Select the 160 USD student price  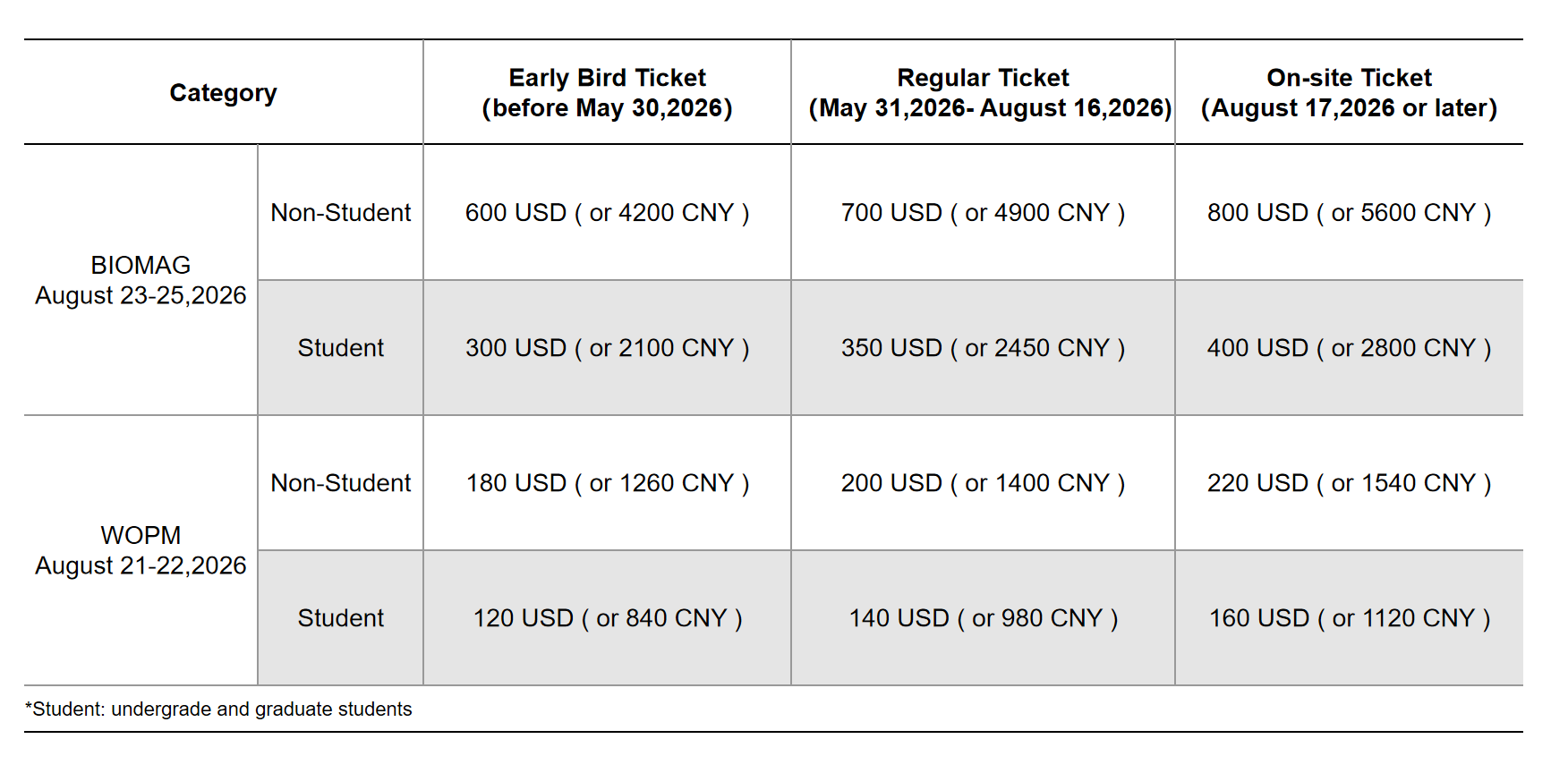coord(1349,618)
